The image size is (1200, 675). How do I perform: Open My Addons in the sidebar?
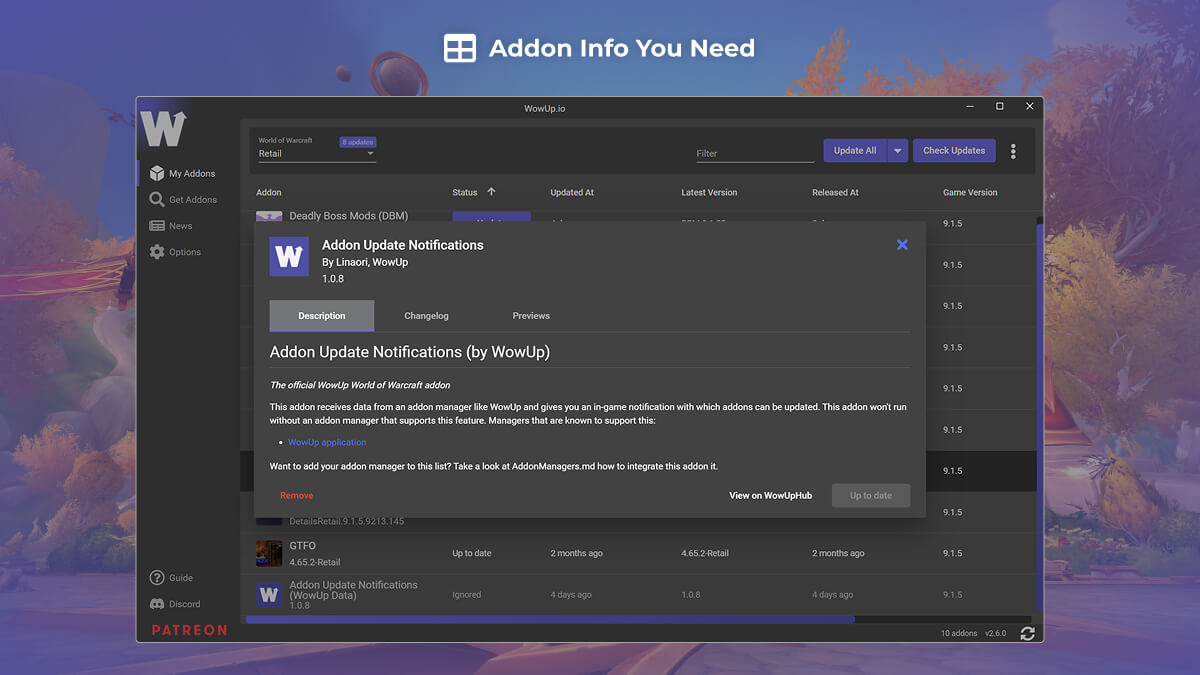(182, 173)
